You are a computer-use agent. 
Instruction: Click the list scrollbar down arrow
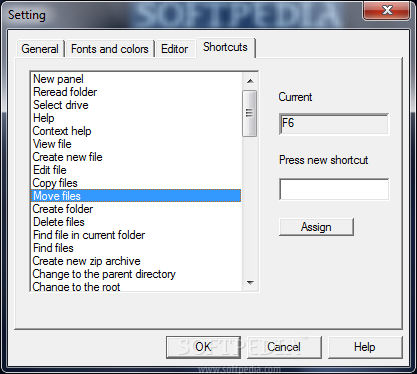coord(250,283)
